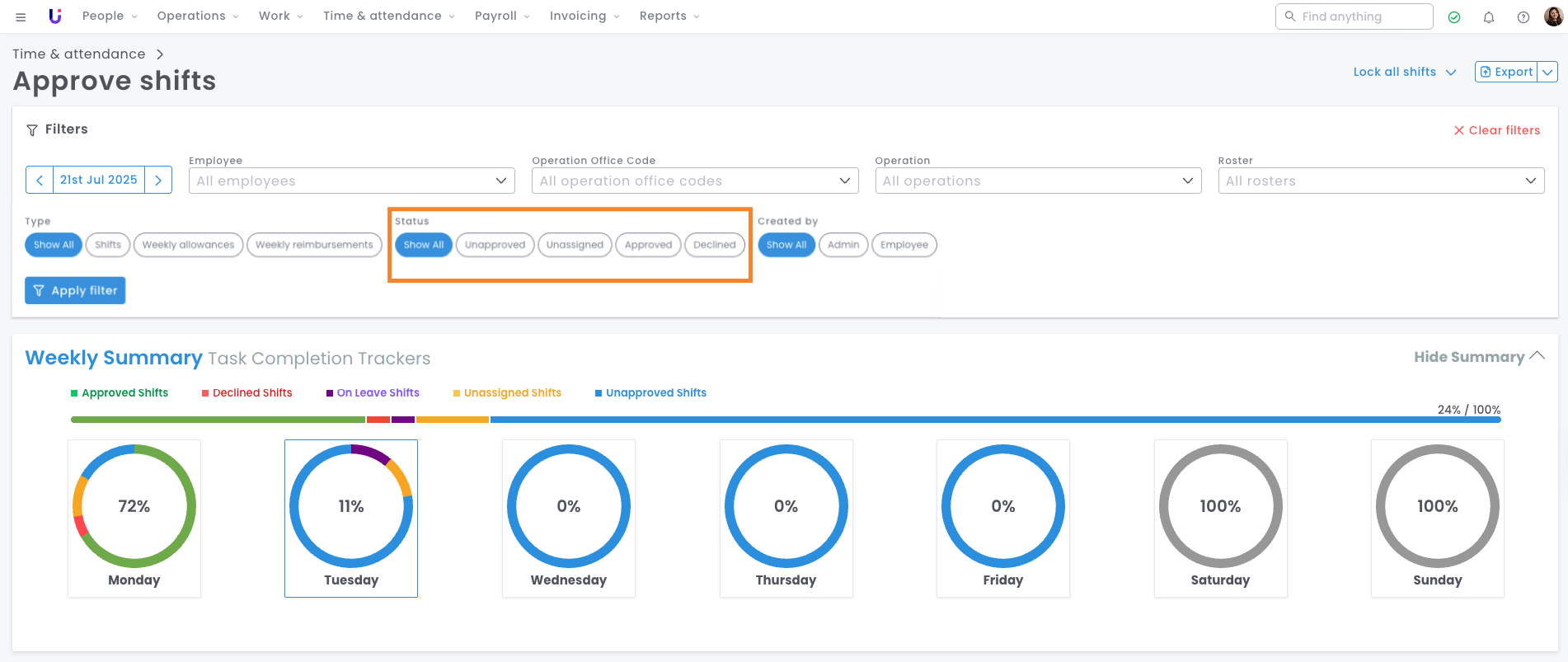Toggle the Weekly allowances type filter
This screenshot has height=662, width=1568.
click(x=188, y=245)
